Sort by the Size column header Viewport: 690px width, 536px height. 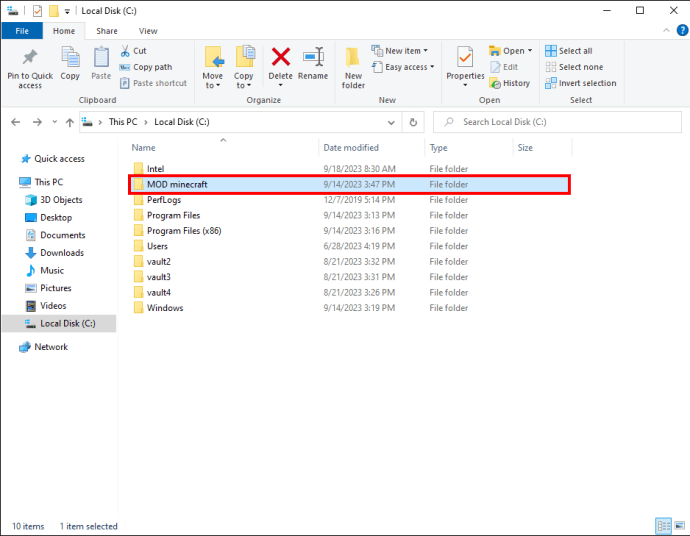coord(525,148)
